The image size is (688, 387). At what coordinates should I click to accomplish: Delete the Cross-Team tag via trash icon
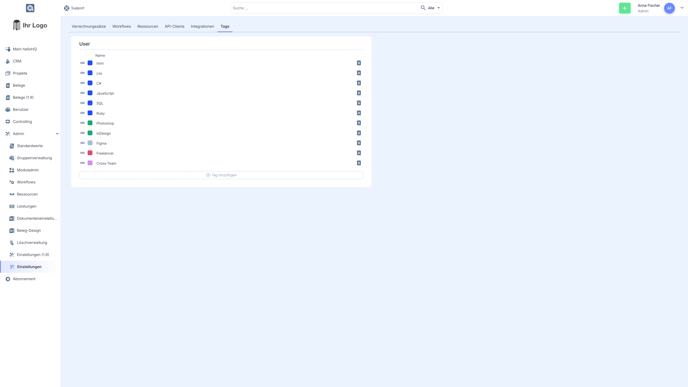coord(358,163)
